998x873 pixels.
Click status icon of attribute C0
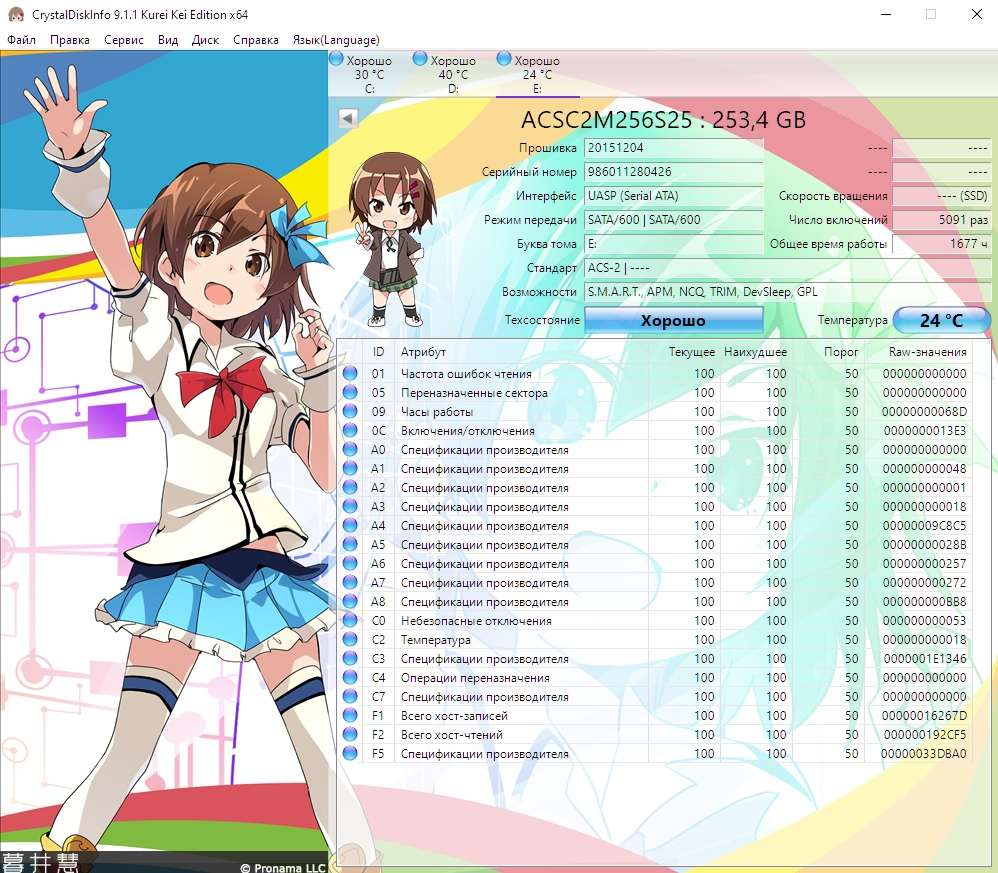(x=350, y=620)
